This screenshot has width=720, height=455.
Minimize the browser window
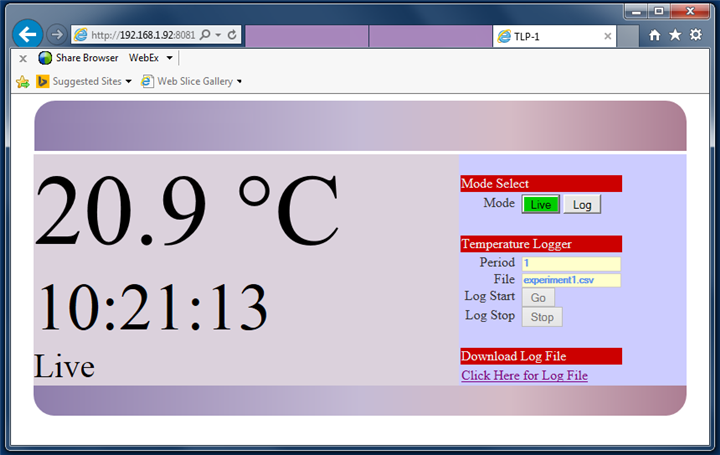click(x=636, y=11)
